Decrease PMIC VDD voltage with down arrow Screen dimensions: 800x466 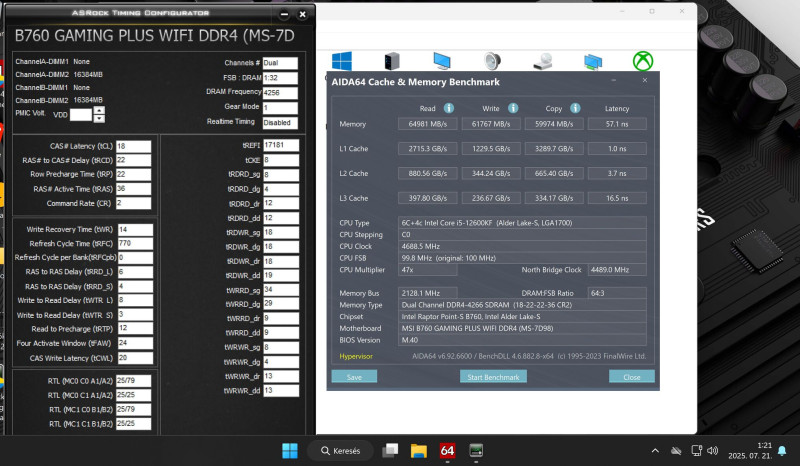tap(99, 118)
